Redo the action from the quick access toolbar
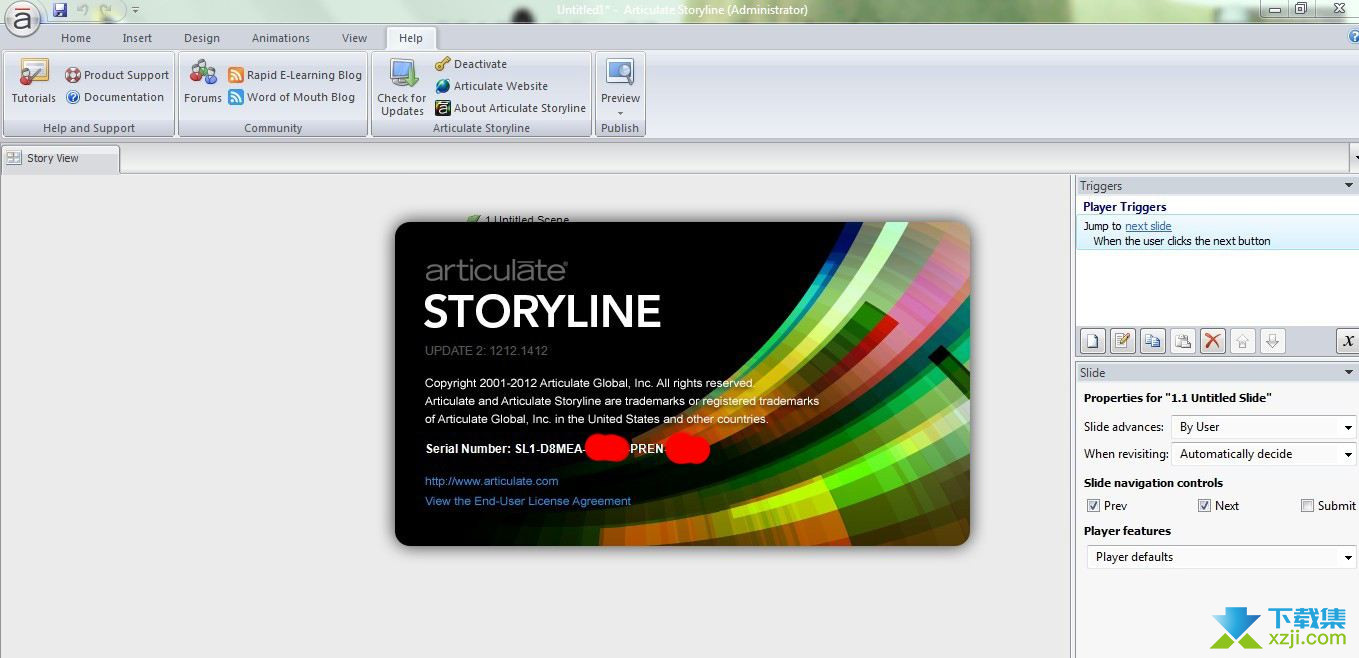The height and width of the screenshot is (658, 1359). pyautogui.click(x=108, y=11)
